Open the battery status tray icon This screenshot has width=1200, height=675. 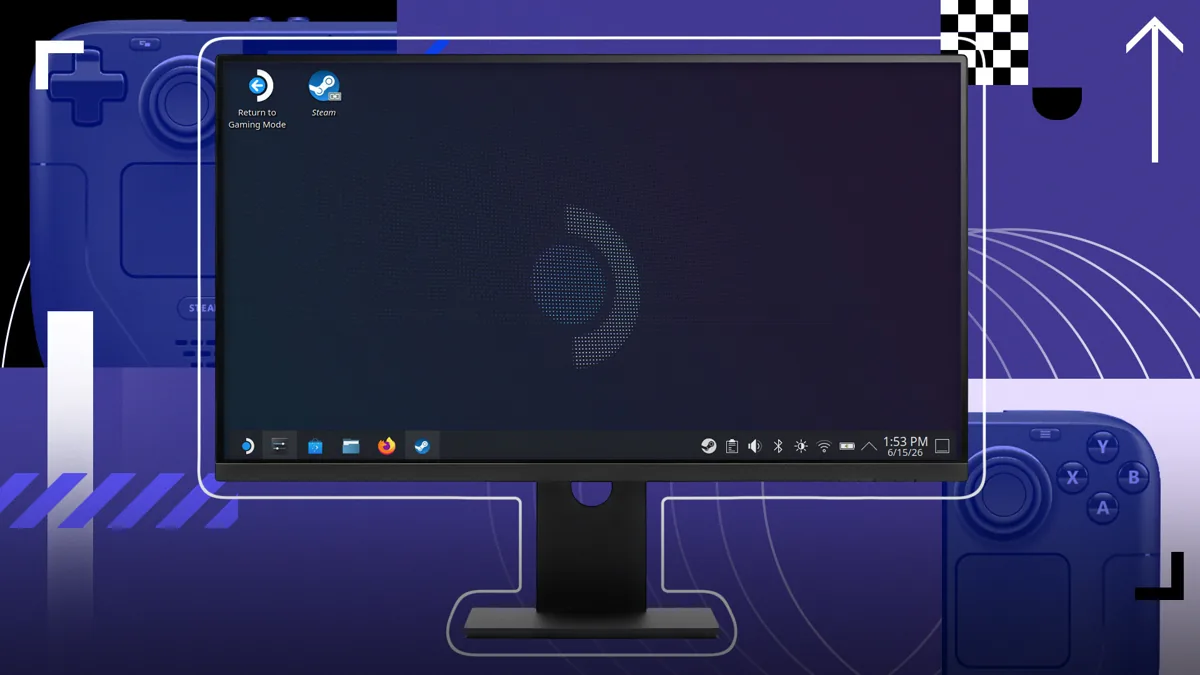pyautogui.click(x=847, y=446)
